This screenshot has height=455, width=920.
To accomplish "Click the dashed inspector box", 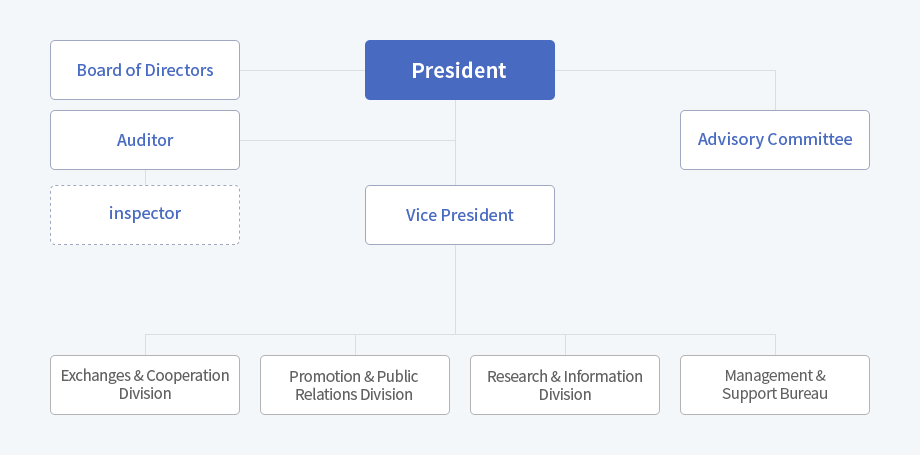I will (145, 215).
